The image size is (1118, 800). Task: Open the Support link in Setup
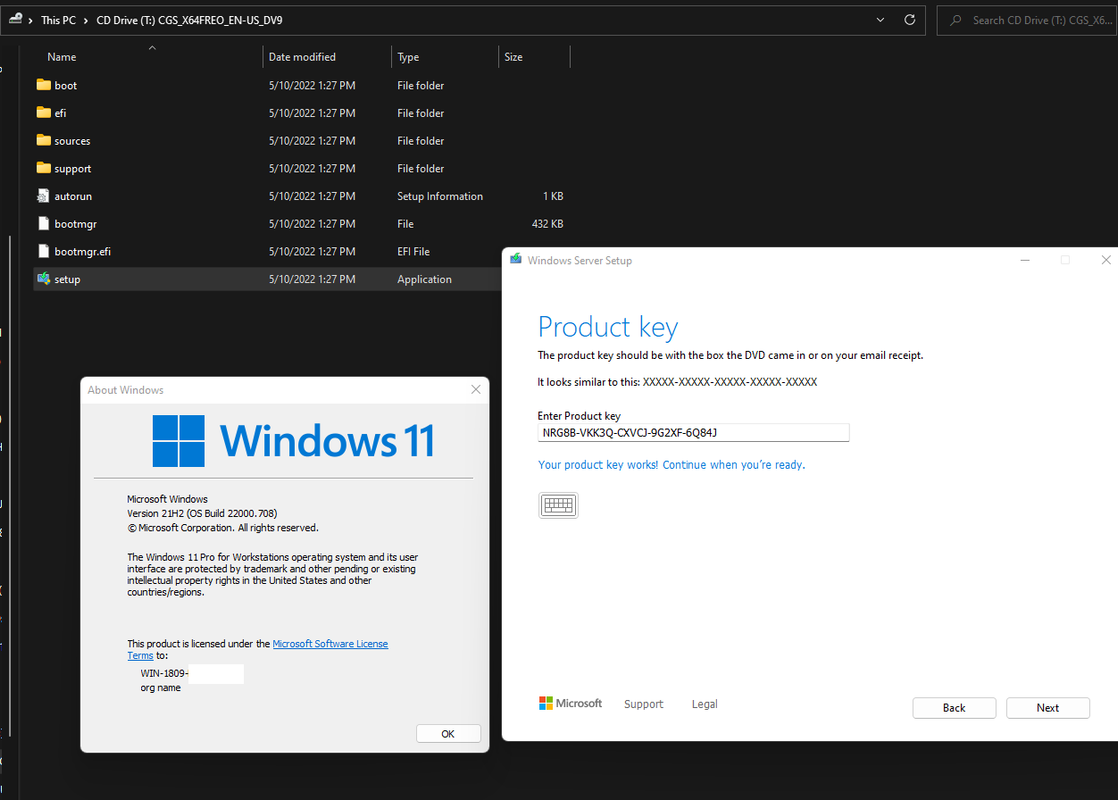point(643,704)
